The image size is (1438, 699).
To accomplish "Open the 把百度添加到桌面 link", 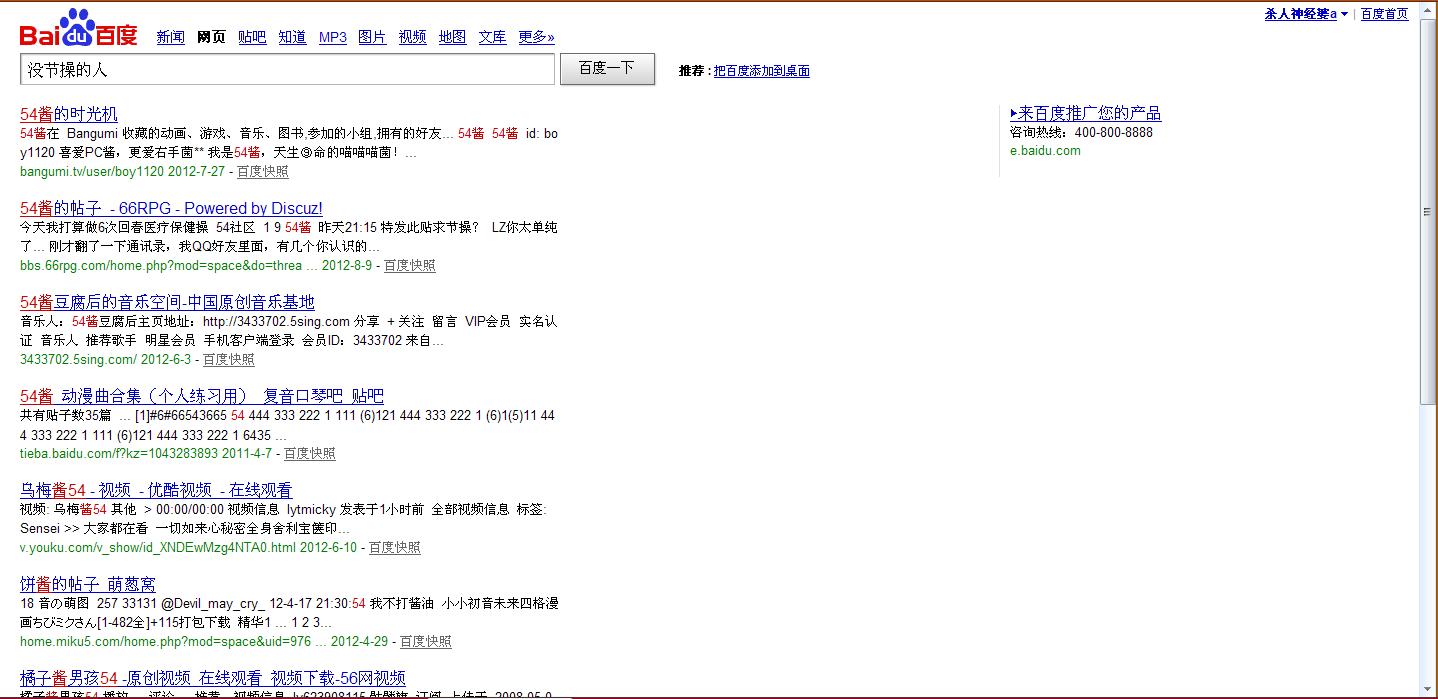I will point(762,71).
